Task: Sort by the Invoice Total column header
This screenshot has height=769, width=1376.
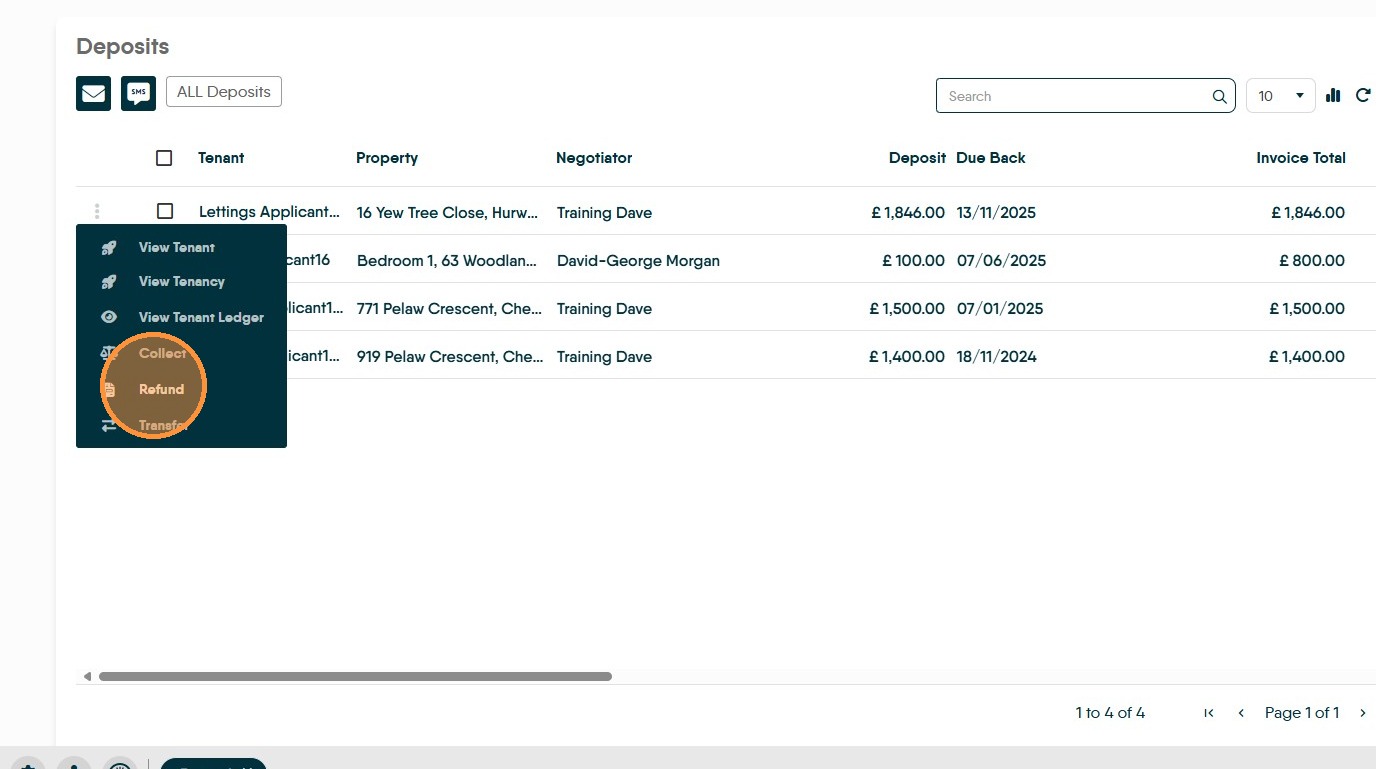Action: 1301,158
